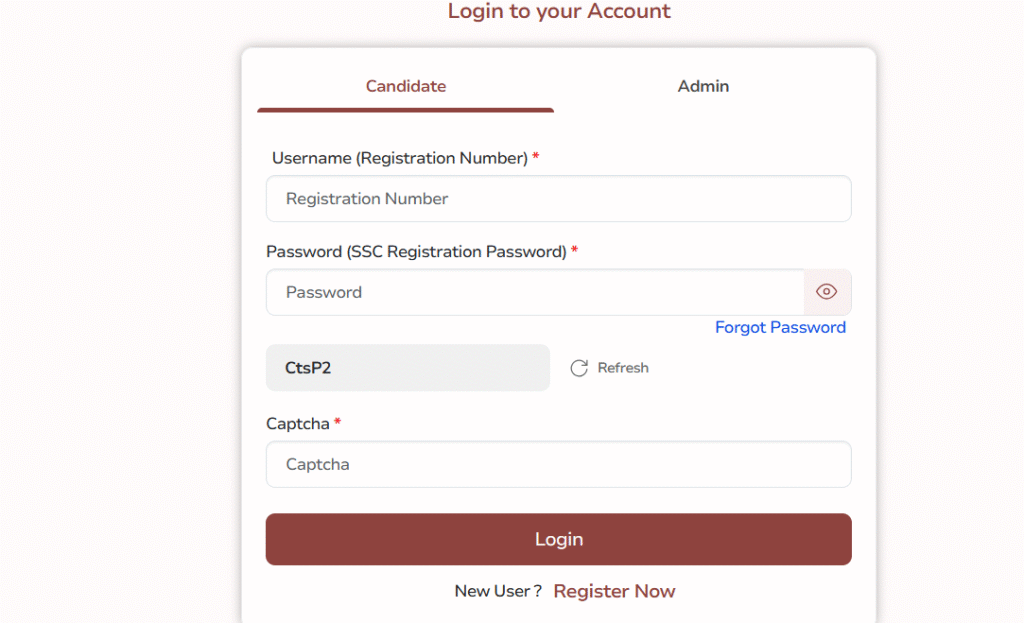Screen dimensions: 1024x623
Task: Click the Login to your Account heading
Action: (x=559, y=11)
